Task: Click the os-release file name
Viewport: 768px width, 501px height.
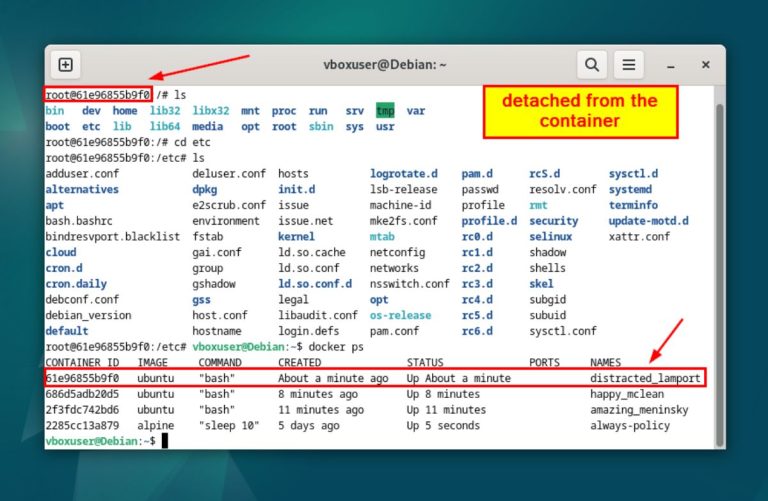Action: pos(400,315)
